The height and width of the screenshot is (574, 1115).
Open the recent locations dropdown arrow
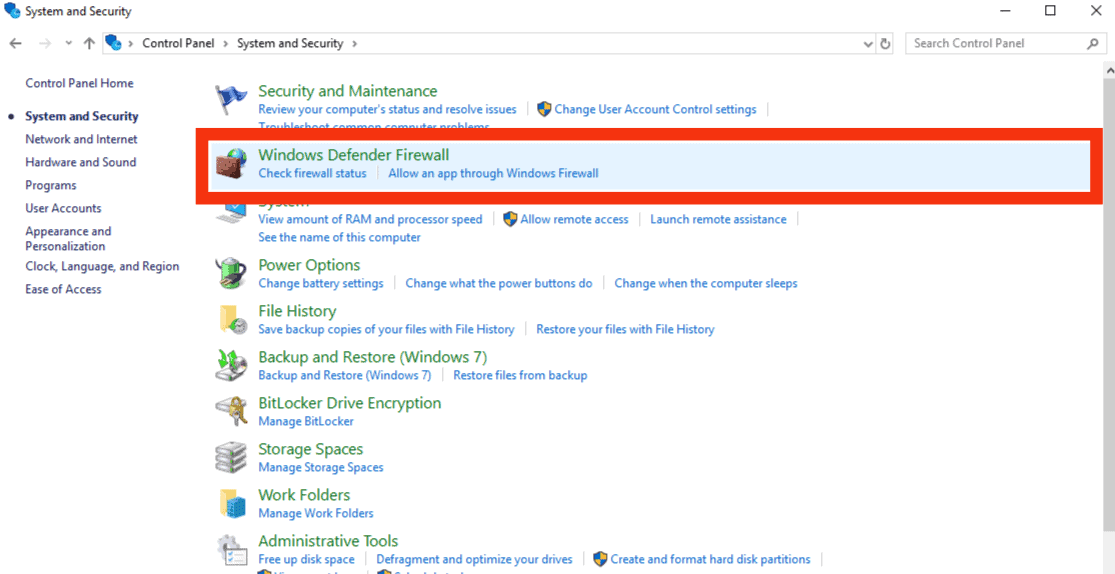(68, 43)
